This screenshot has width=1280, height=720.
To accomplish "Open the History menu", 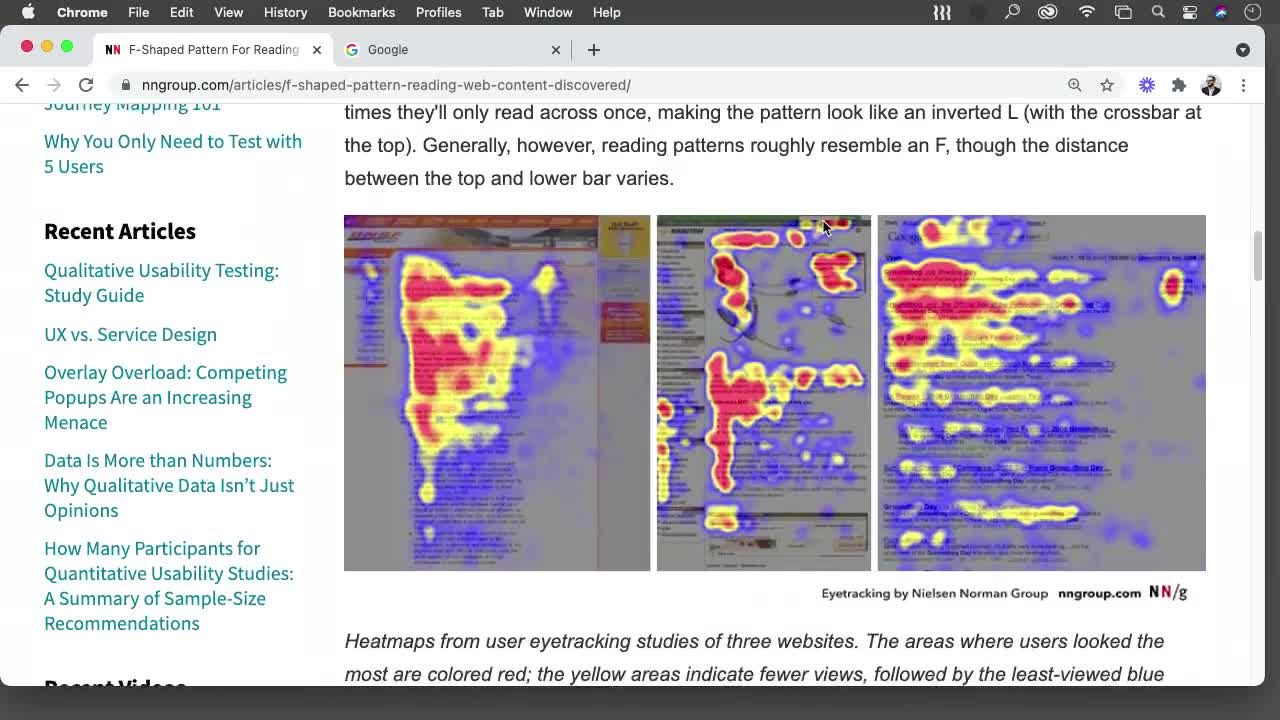I will [285, 12].
